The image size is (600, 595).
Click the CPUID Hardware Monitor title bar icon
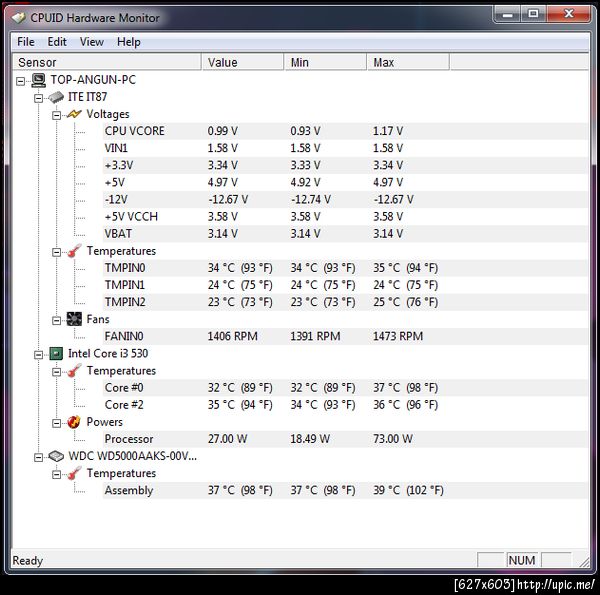tap(18, 18)
